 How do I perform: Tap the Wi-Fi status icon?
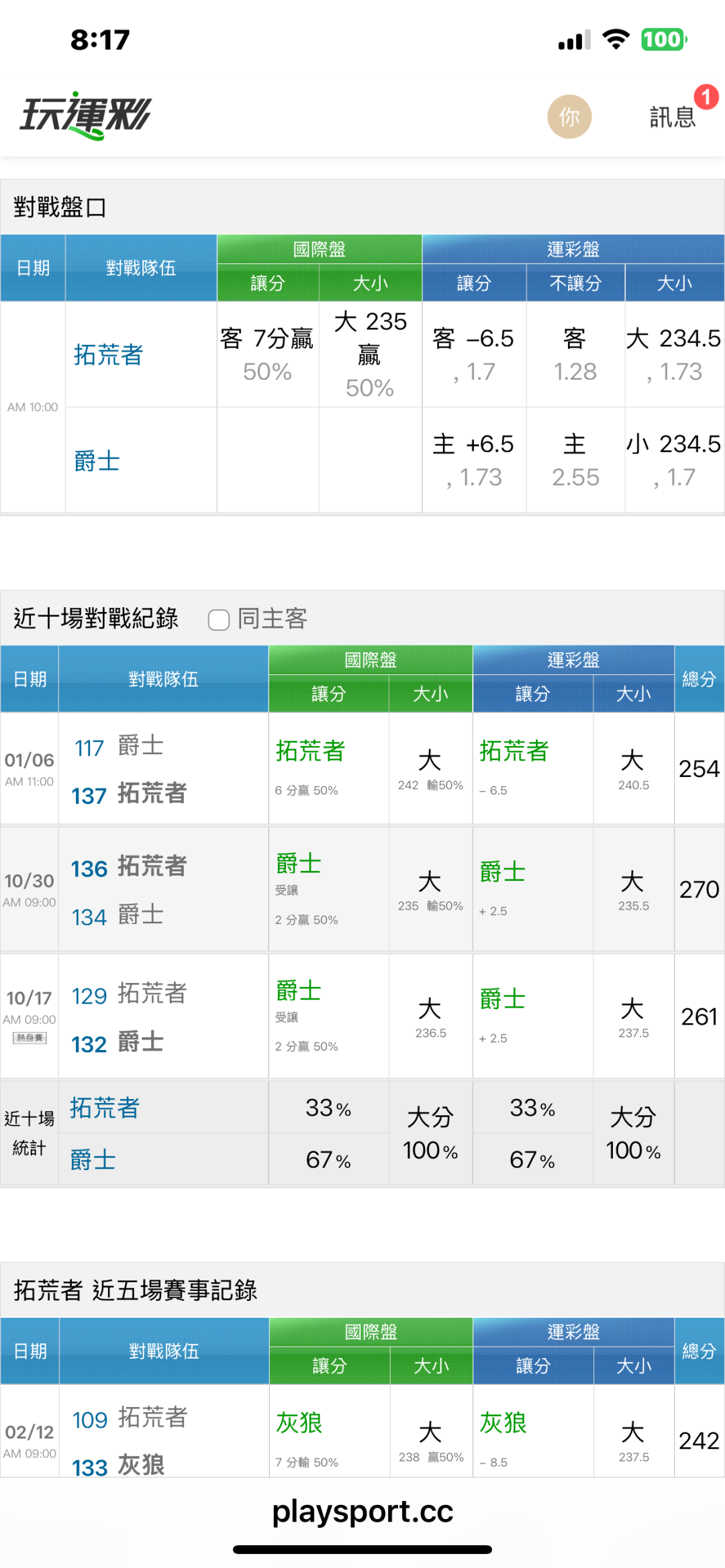pyautogui.click(x=616, y=40)
